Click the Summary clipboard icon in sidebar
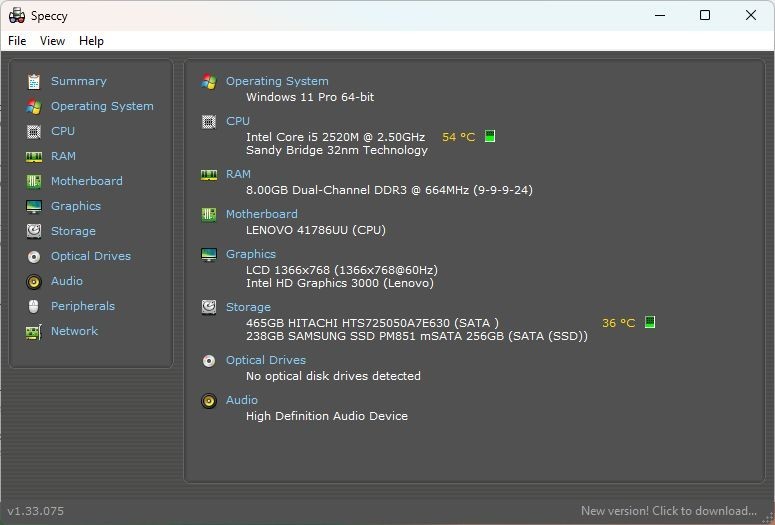Image resolution: width=775 pixels, height=525 pixels. [x=34, y=82]
